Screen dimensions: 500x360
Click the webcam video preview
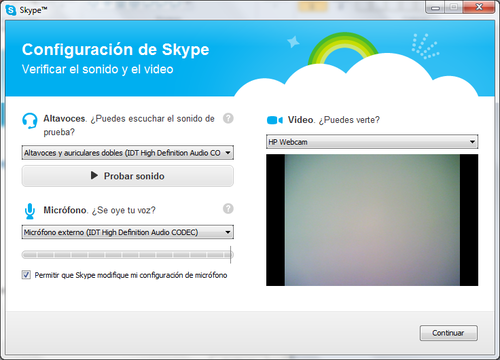(372, 220)
